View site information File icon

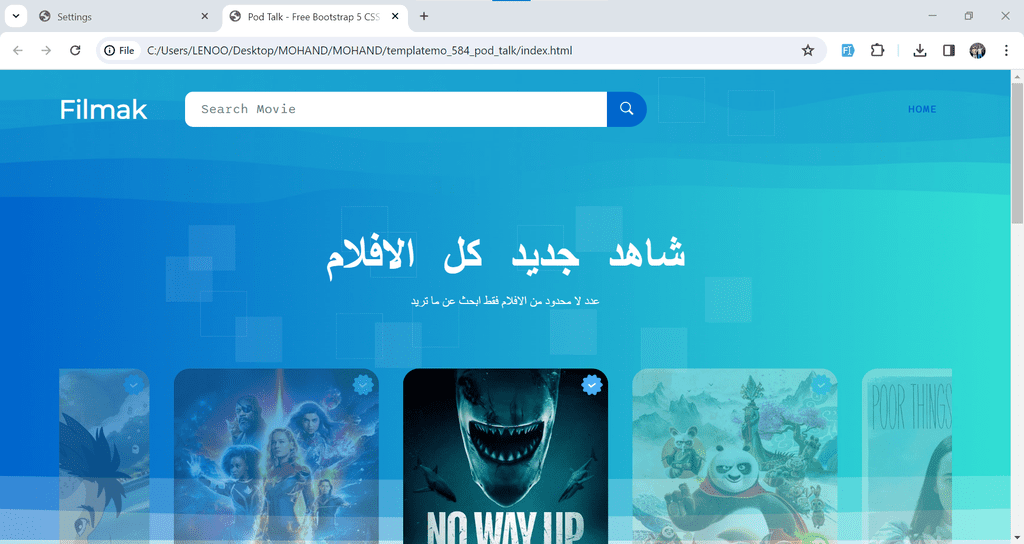point(120,50)
